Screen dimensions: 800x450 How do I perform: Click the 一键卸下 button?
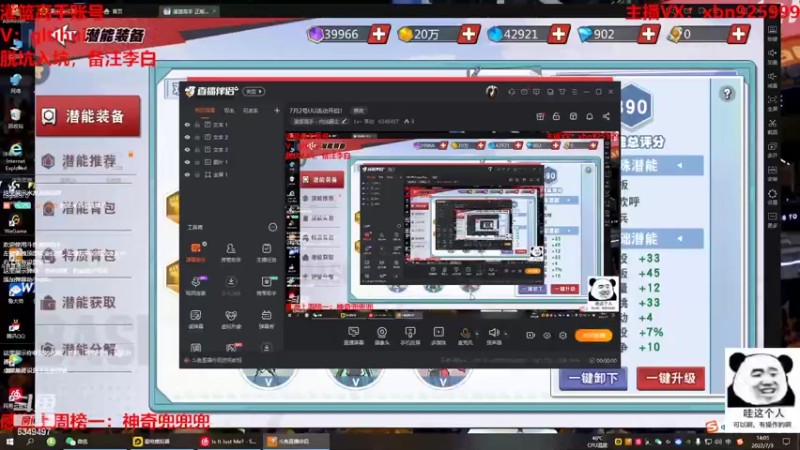click(x=593, y=379)
